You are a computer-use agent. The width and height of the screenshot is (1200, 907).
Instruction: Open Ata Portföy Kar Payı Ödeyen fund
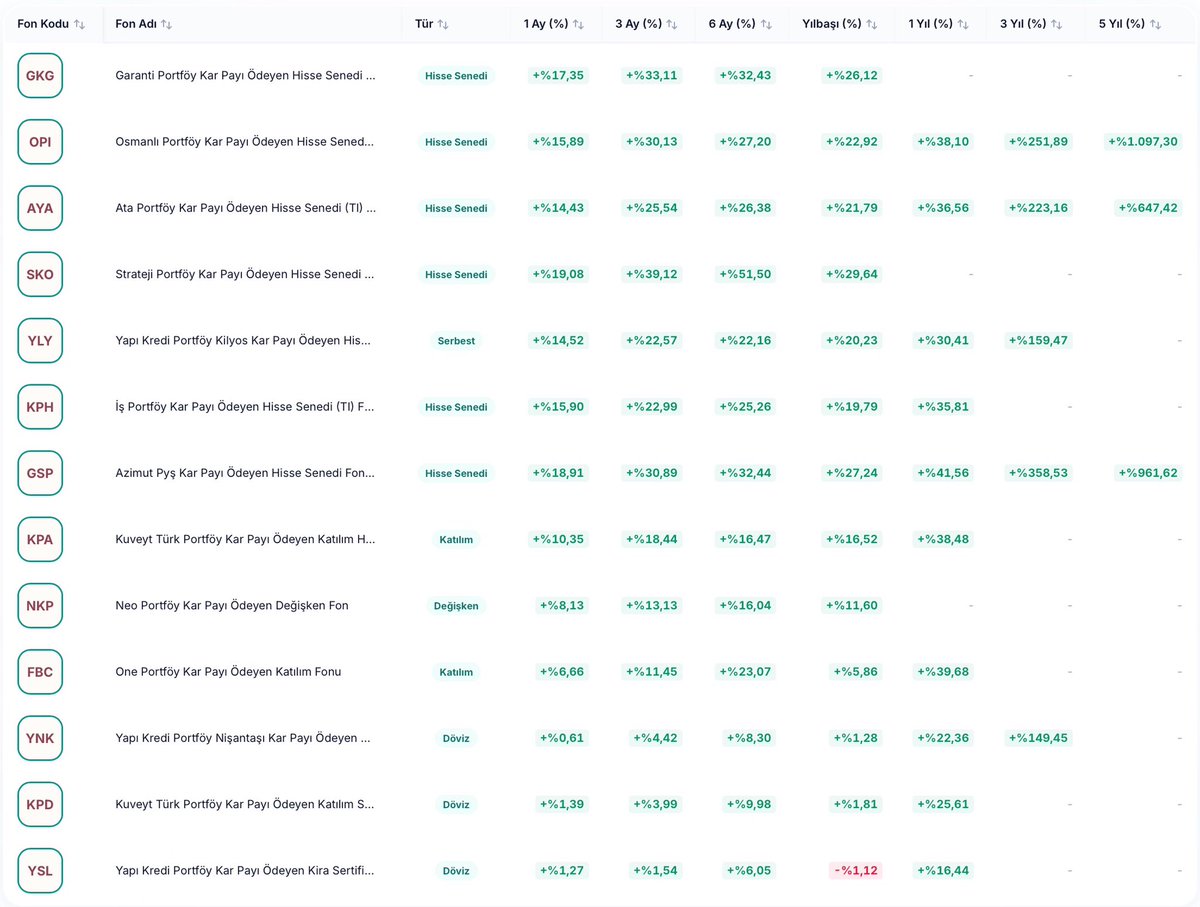point(245,208)
